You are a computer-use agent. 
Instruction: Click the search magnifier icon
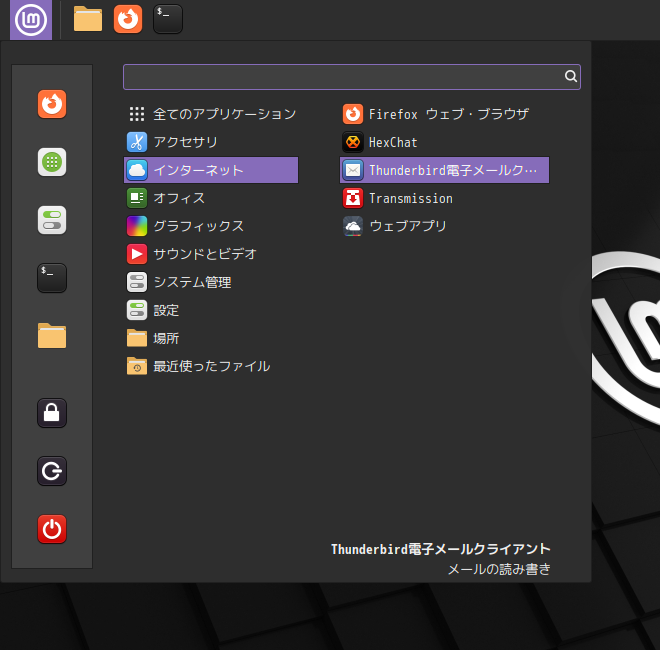(x=571, y=76)
